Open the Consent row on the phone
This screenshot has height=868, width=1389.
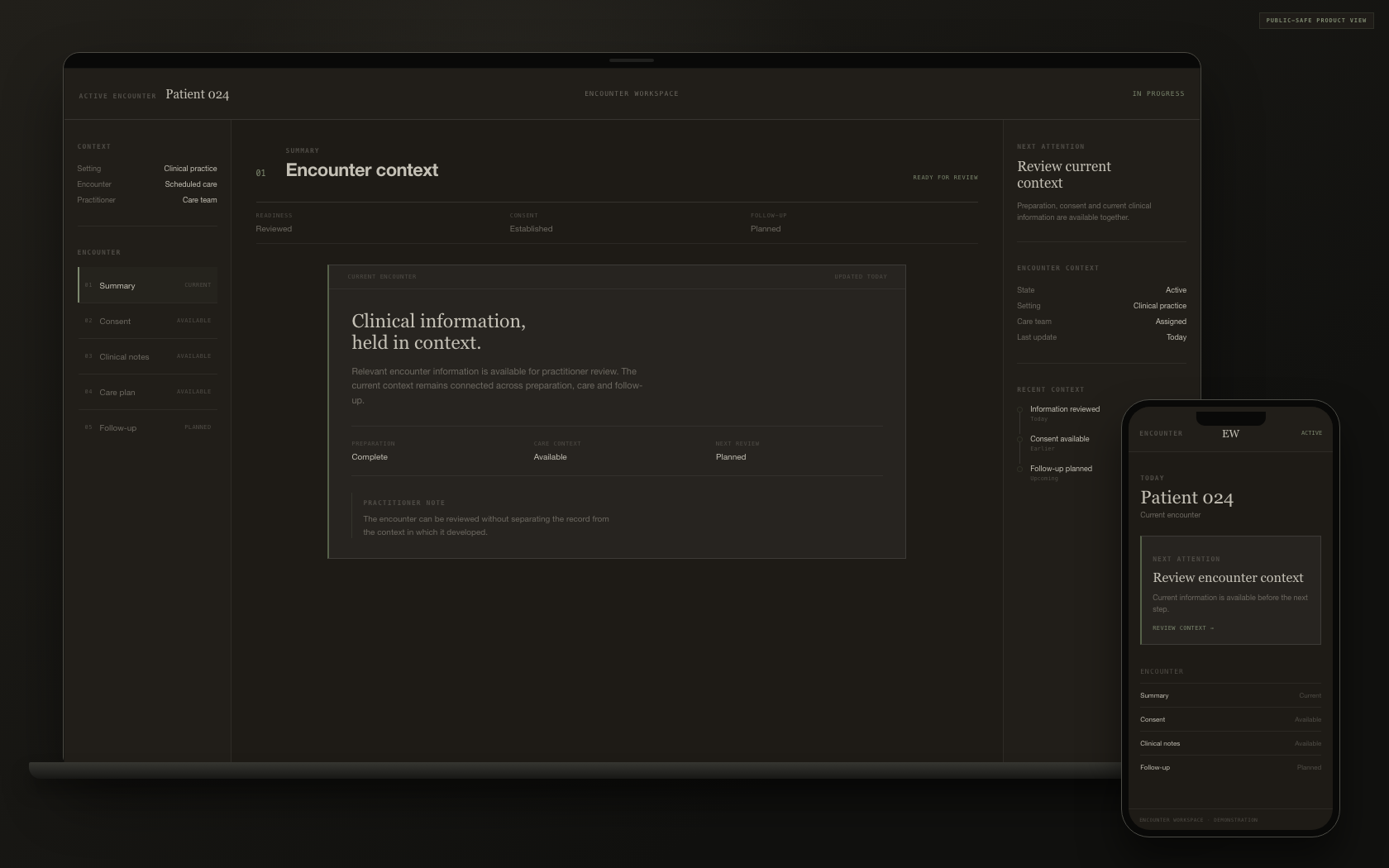1230,719
